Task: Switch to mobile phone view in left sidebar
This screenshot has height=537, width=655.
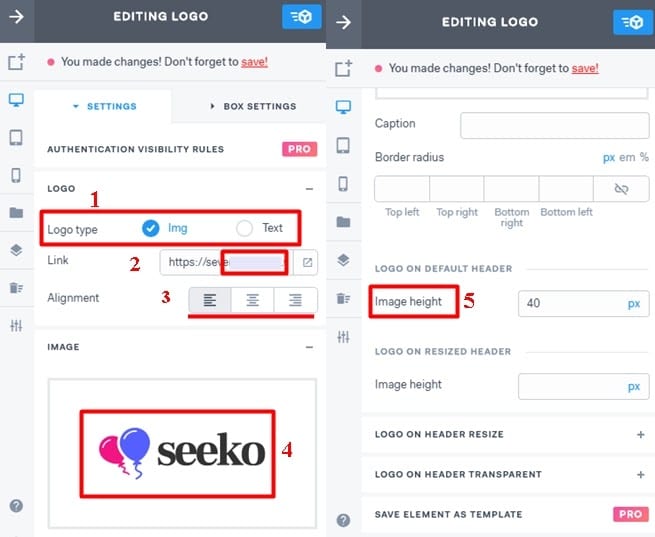Action: (x=16, y=175)
